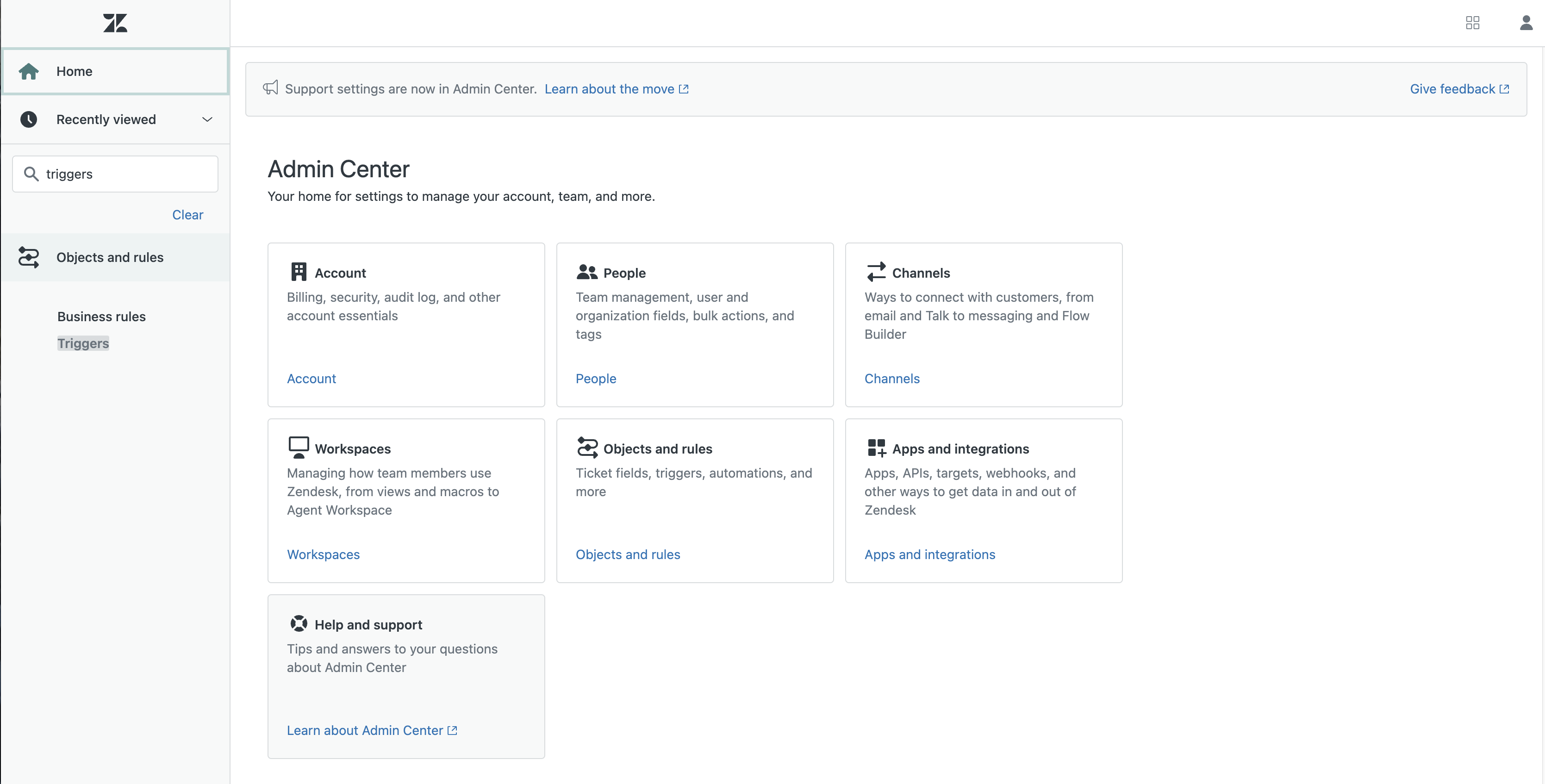Open Objects and rules card link
The image size is (1545, 784).
pyautogui.click(x=628, y=554)
